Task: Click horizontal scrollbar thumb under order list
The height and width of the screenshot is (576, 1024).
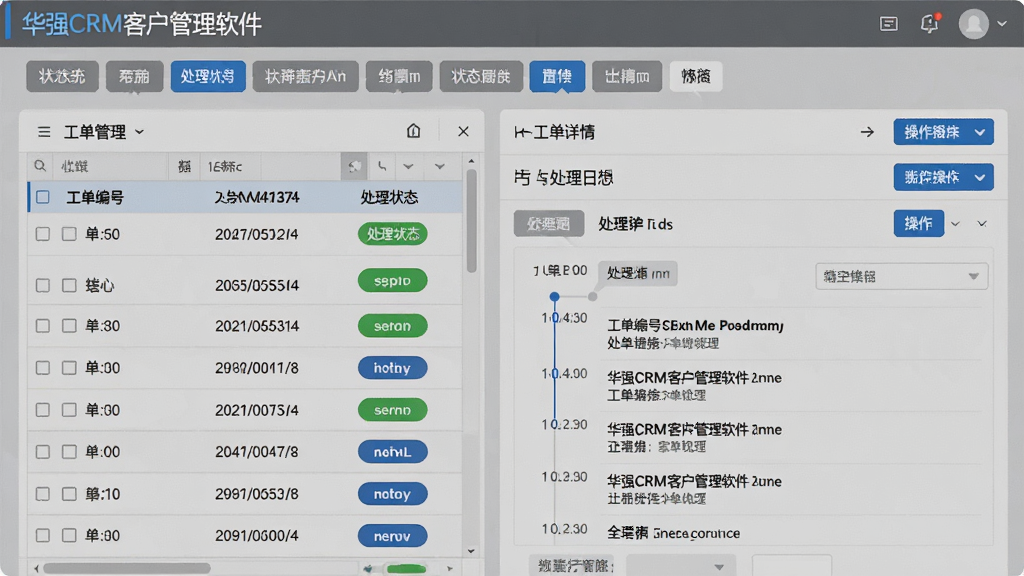Action: coord(127,568)
